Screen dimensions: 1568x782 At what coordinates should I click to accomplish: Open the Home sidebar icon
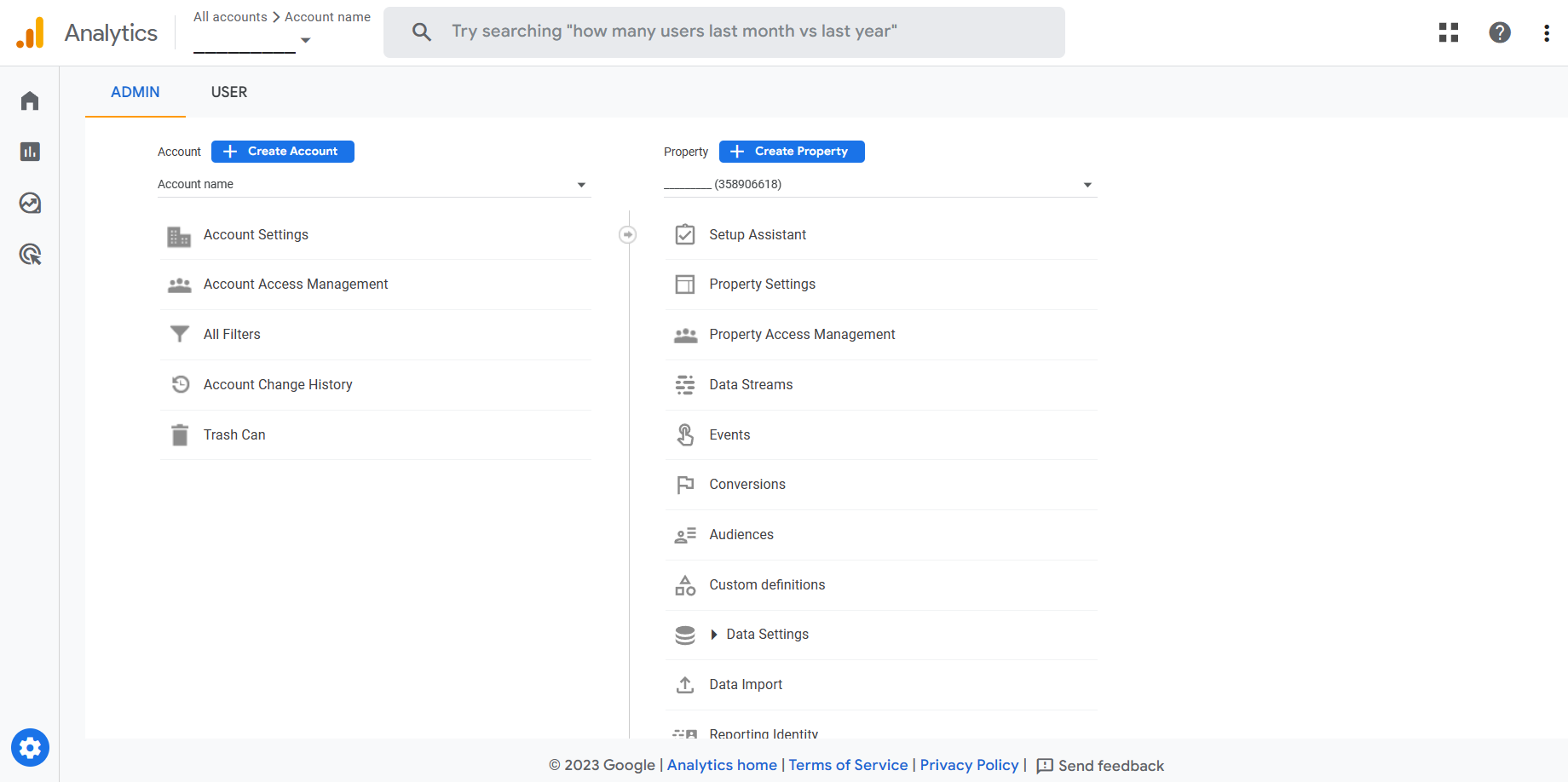(x=30, y=101)
